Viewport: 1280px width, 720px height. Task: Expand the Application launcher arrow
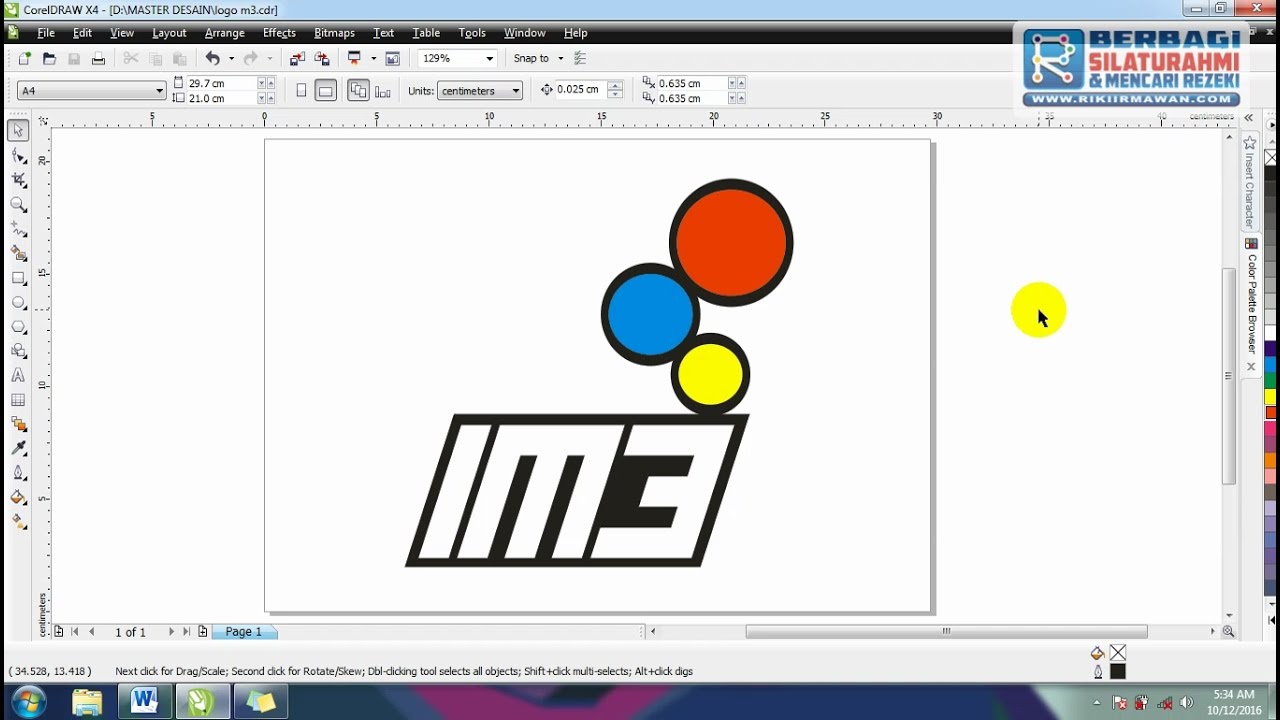(x=373, y=59)
